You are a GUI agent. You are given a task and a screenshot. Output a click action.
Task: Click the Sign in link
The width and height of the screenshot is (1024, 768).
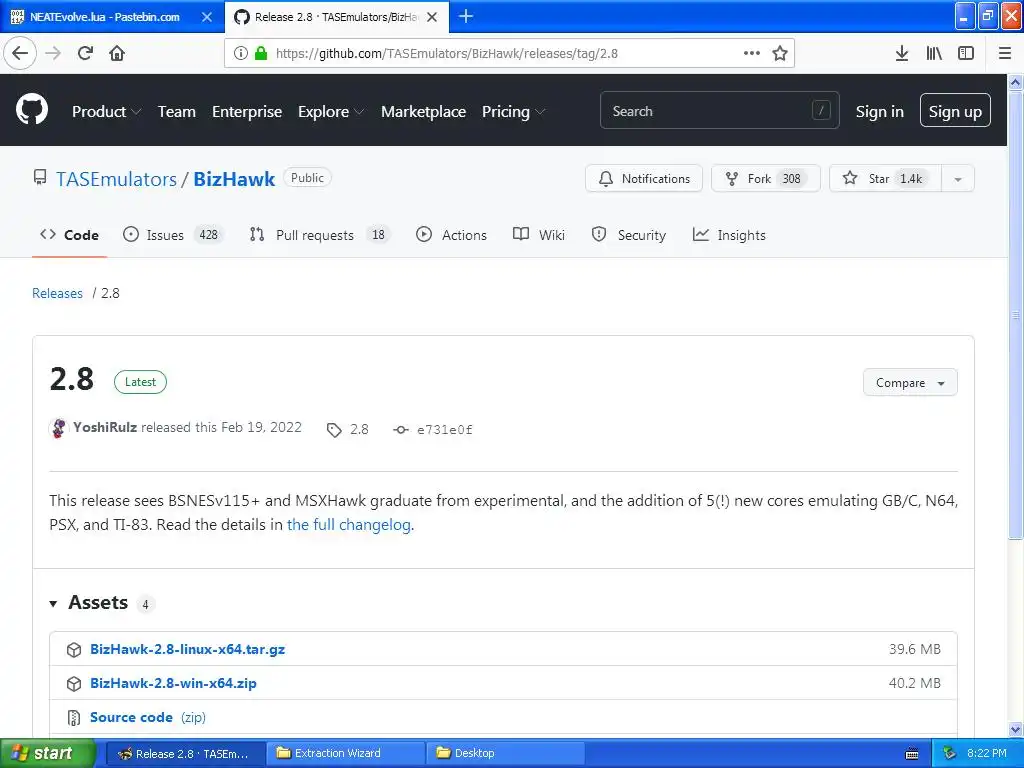880,112
